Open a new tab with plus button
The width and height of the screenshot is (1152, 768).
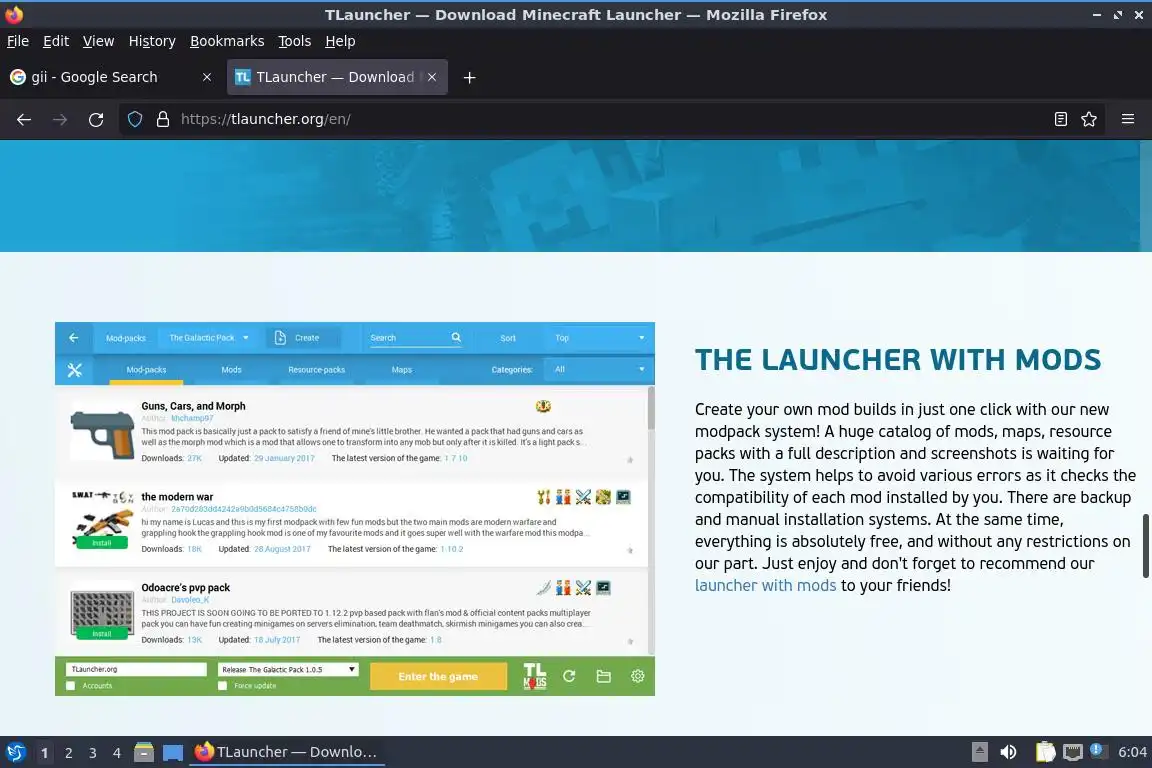pos(469,77)
